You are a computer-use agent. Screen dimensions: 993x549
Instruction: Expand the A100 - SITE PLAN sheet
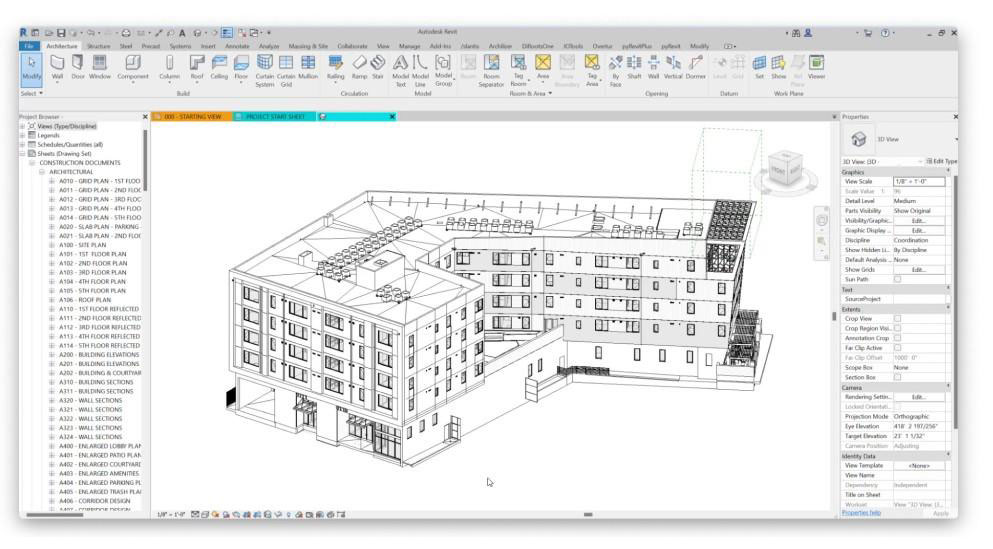tap(52, 245)
